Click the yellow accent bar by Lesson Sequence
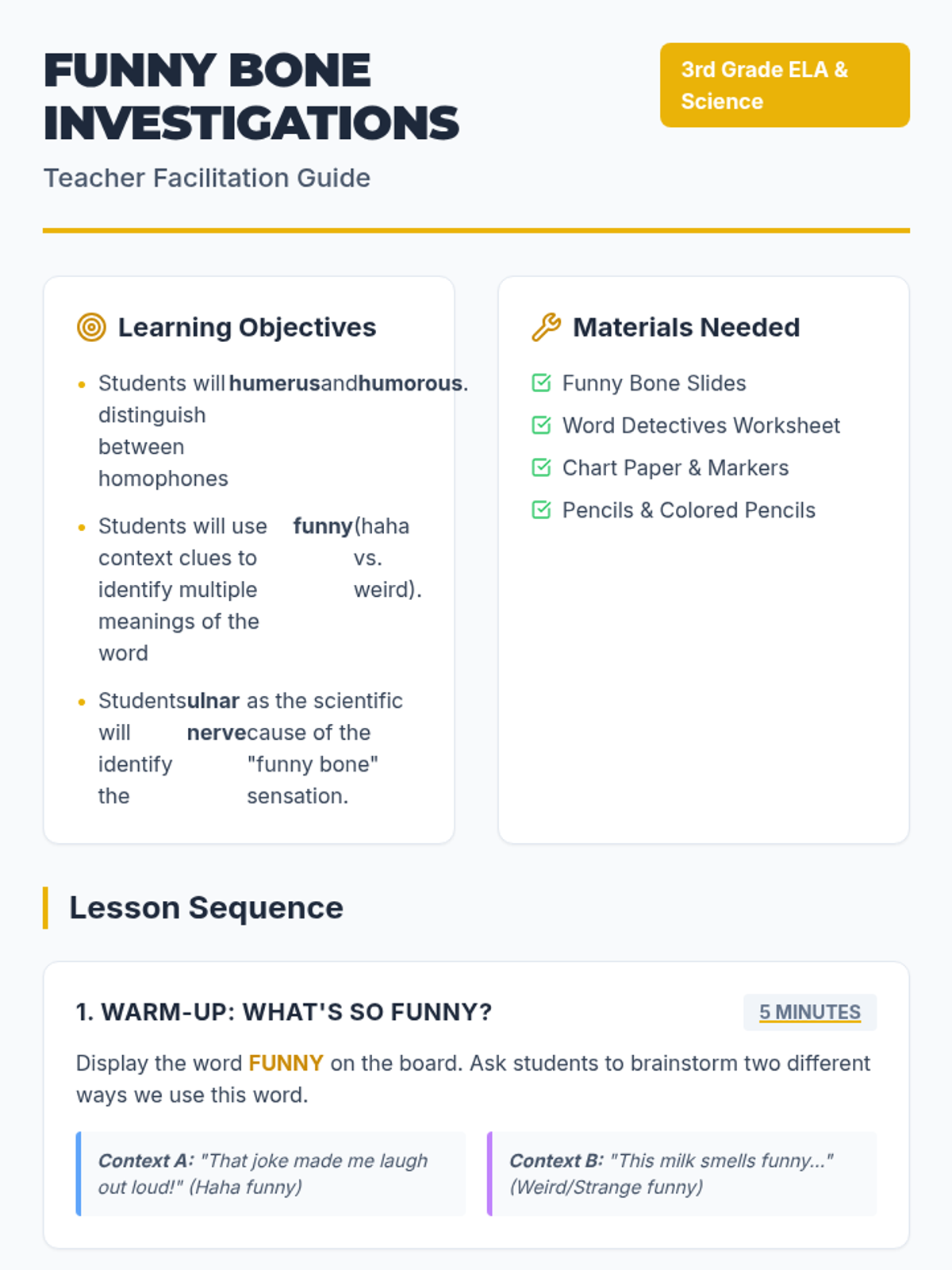952x1270 pixels. pyautogui.click(x=45, y=907)
